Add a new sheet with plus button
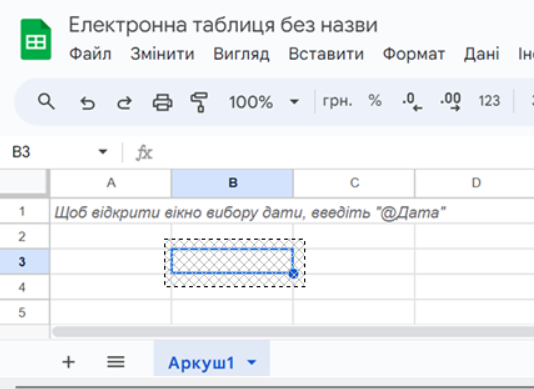534x389 pixels. (x=68, y=362)
